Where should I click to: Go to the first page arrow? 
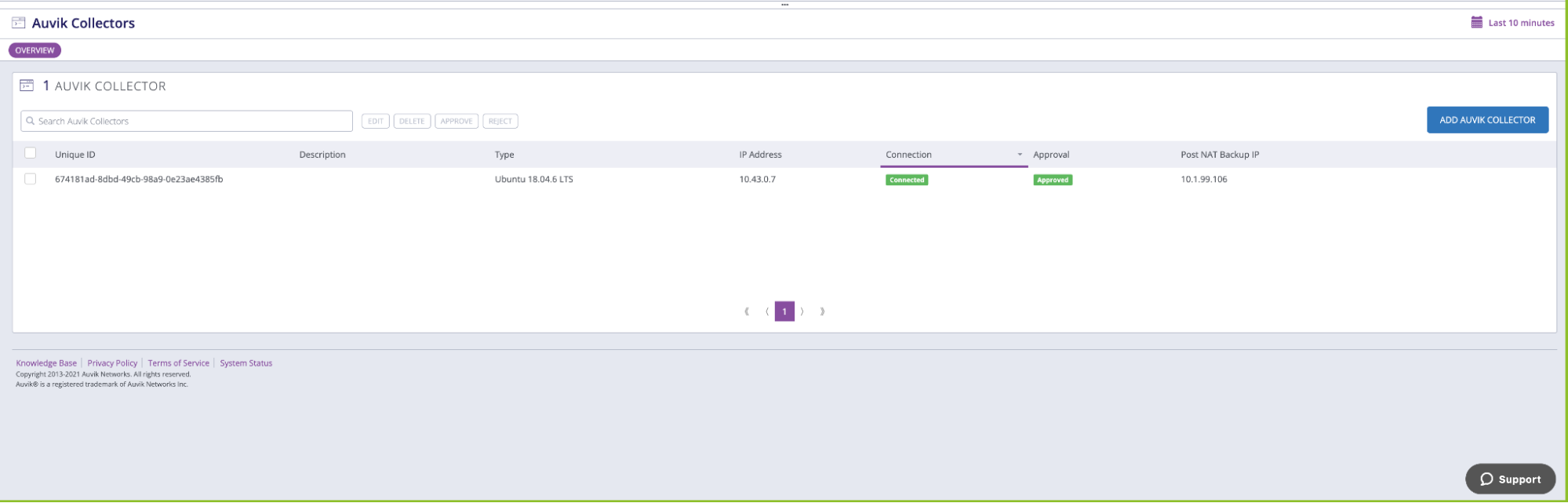point(747,312)
